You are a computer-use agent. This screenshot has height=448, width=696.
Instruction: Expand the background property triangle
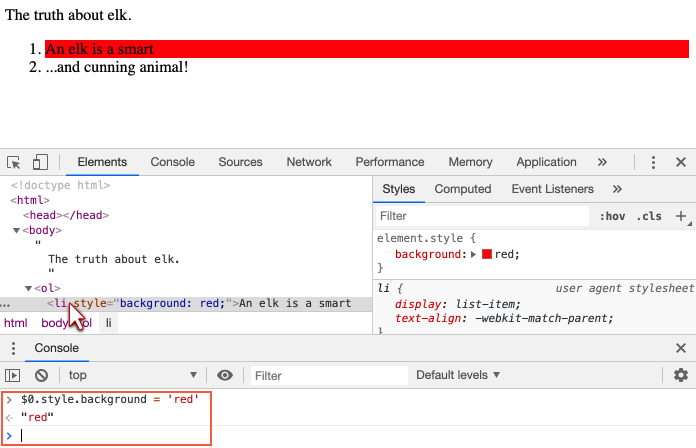474,255
